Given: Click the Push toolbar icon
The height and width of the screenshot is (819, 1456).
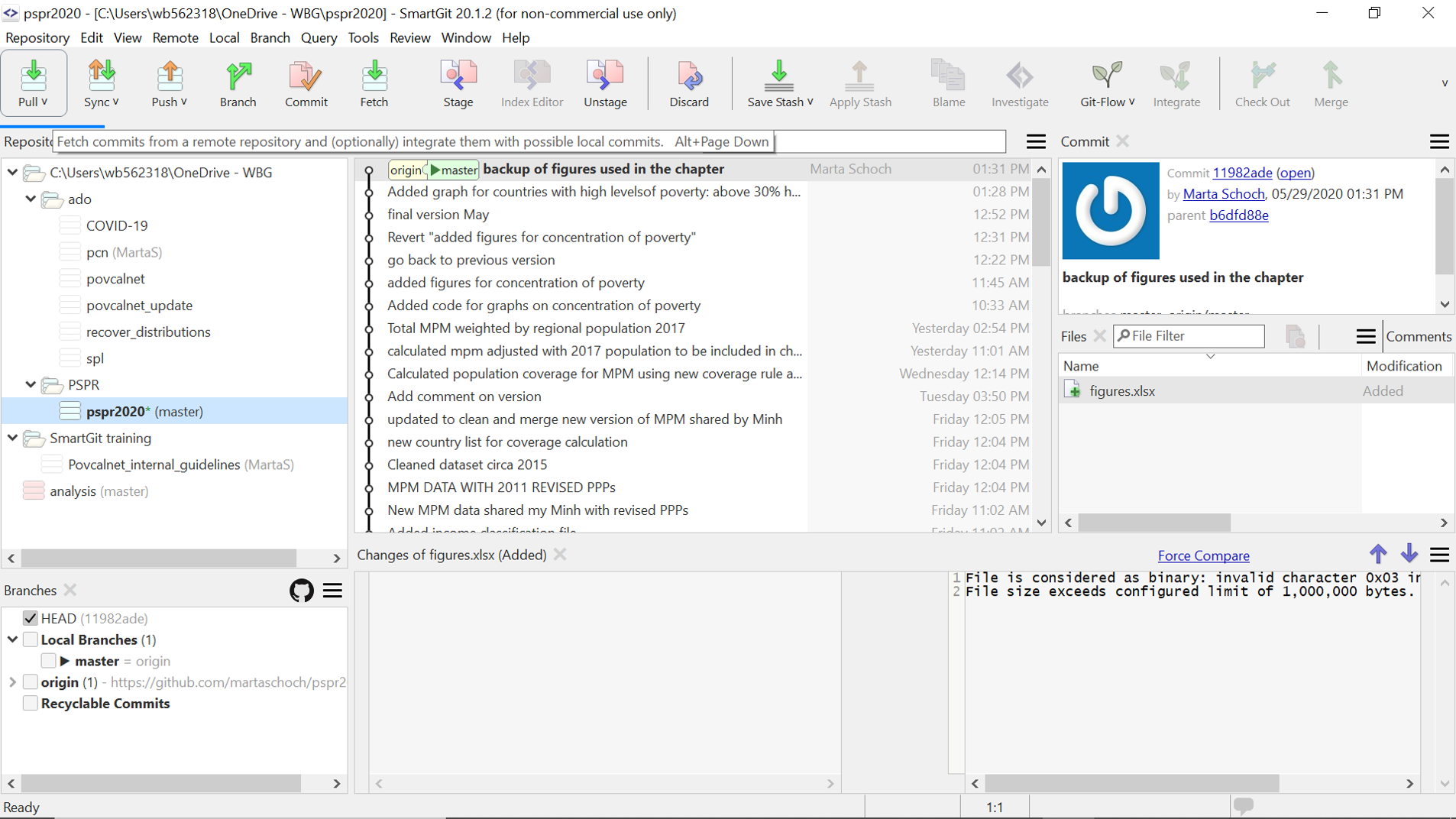Looking at the screenshot, I should (170, 76).
